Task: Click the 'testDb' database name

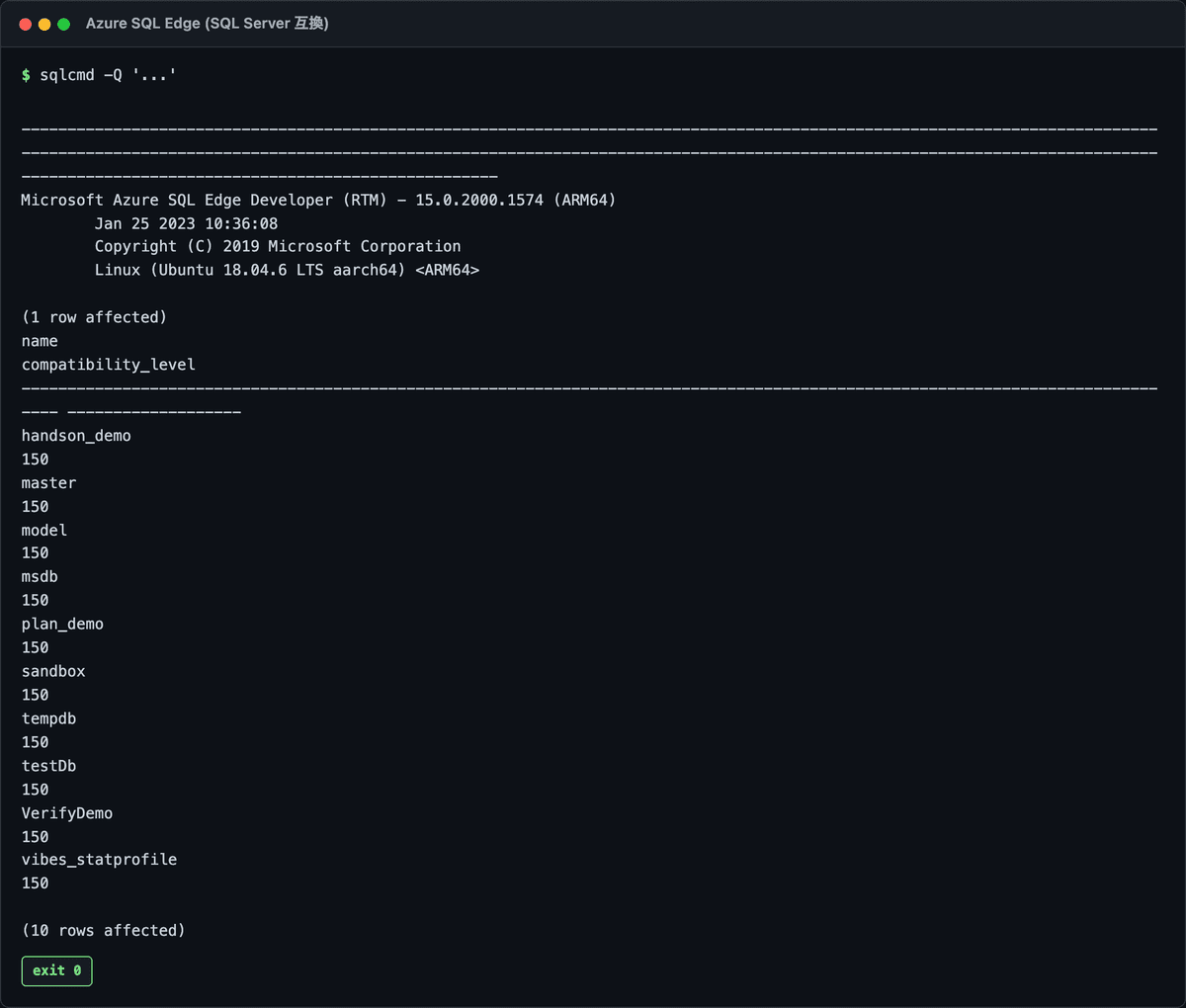Action: coord(48,767)
